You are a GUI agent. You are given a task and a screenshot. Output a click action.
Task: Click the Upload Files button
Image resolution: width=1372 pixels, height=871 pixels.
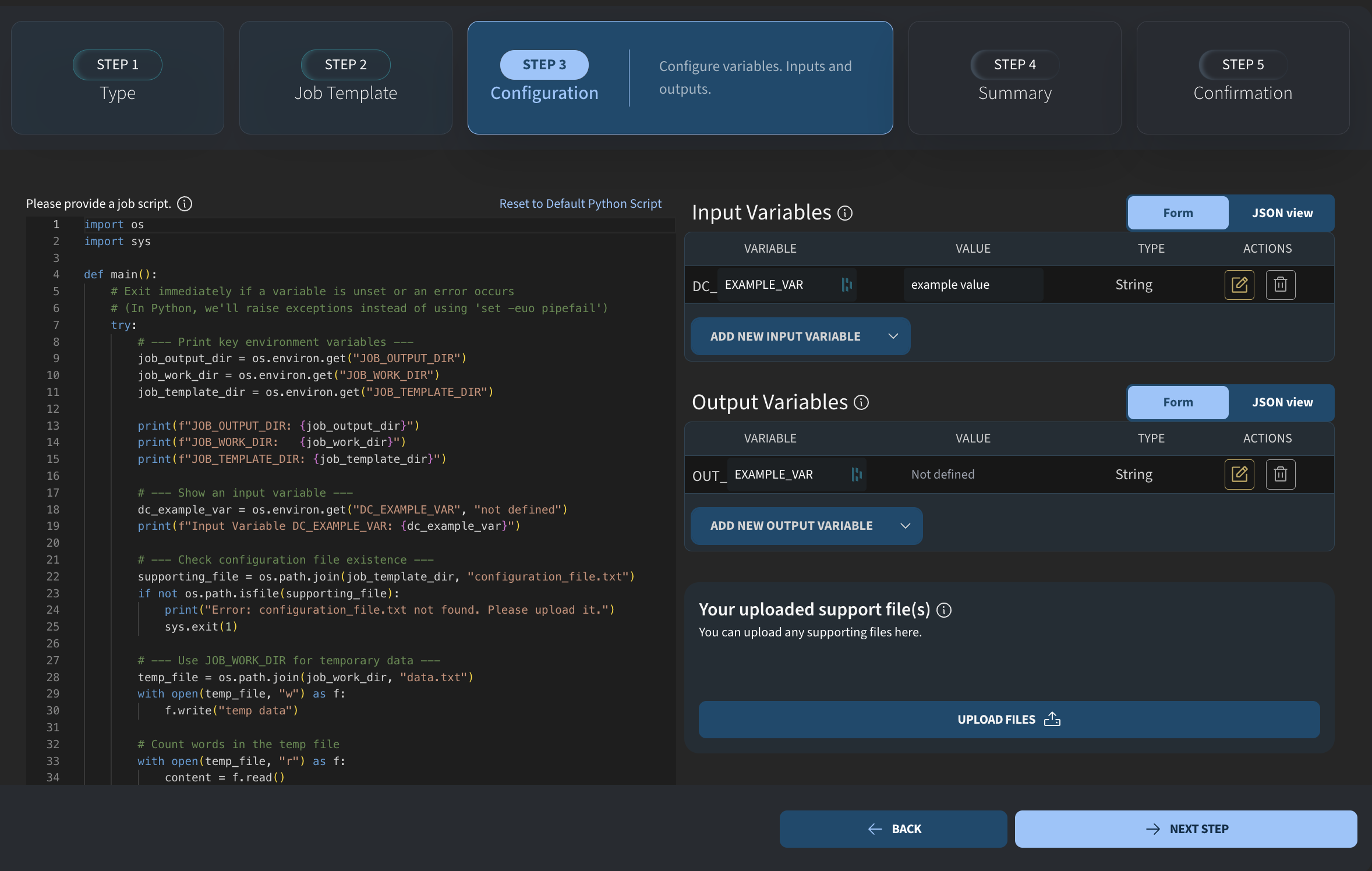click(x=1009, y=720)
